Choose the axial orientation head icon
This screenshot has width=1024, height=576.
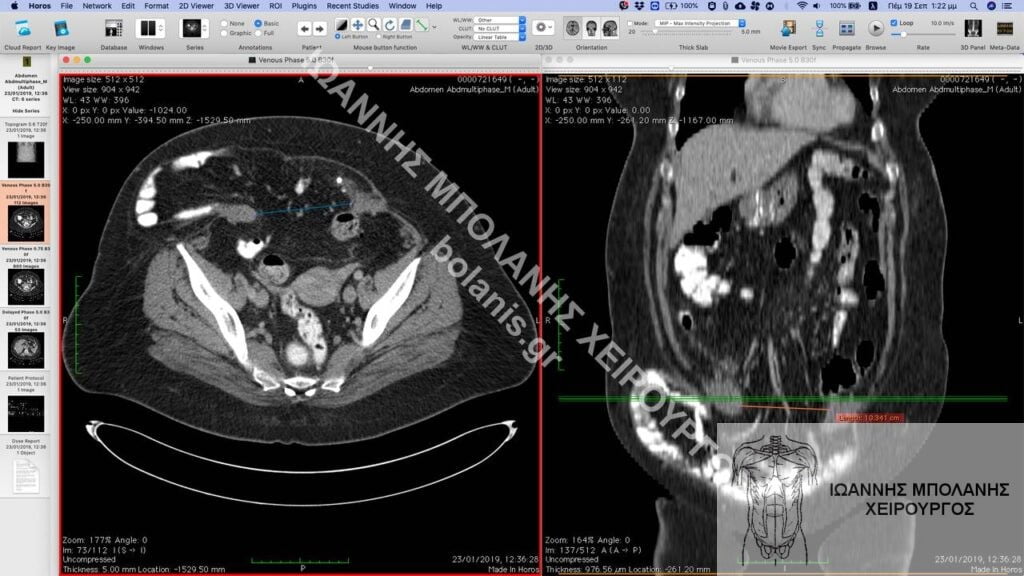(x=573, y=28)
